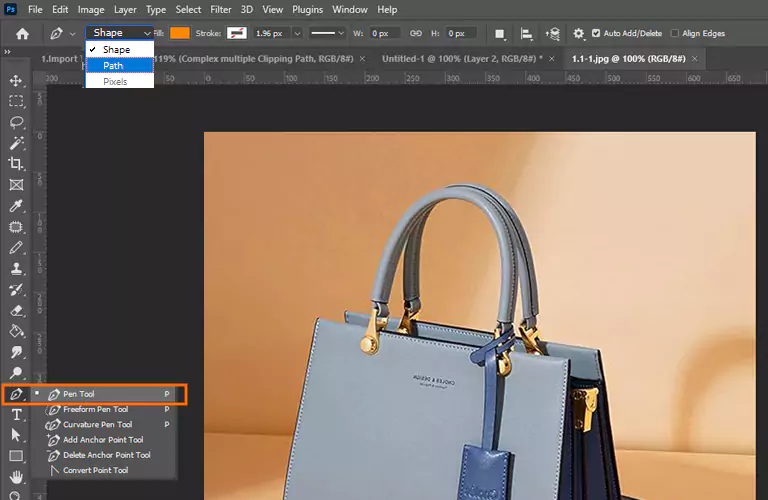Open the Shape tool mode dropdown
The height and width of the screenshot is (500, 768).
[x=120, y=33]
